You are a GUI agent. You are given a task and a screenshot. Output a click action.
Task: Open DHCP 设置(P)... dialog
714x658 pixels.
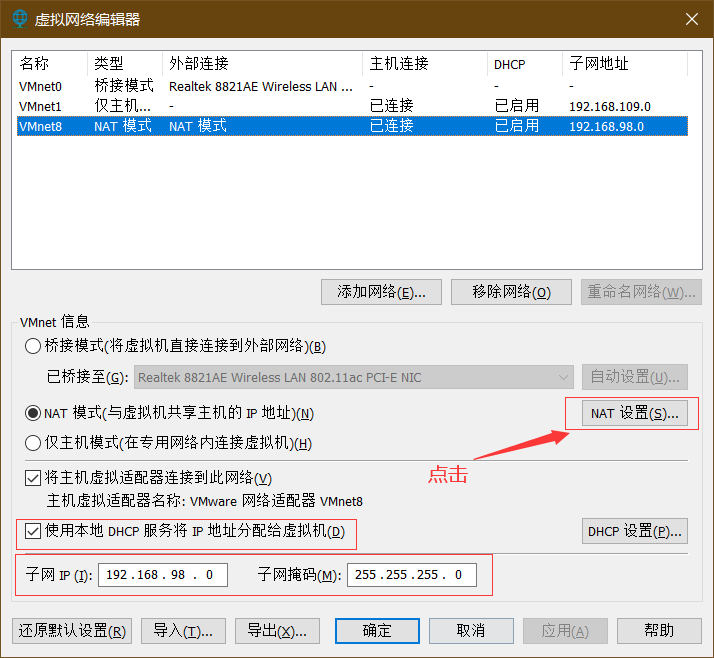(634, 531)
